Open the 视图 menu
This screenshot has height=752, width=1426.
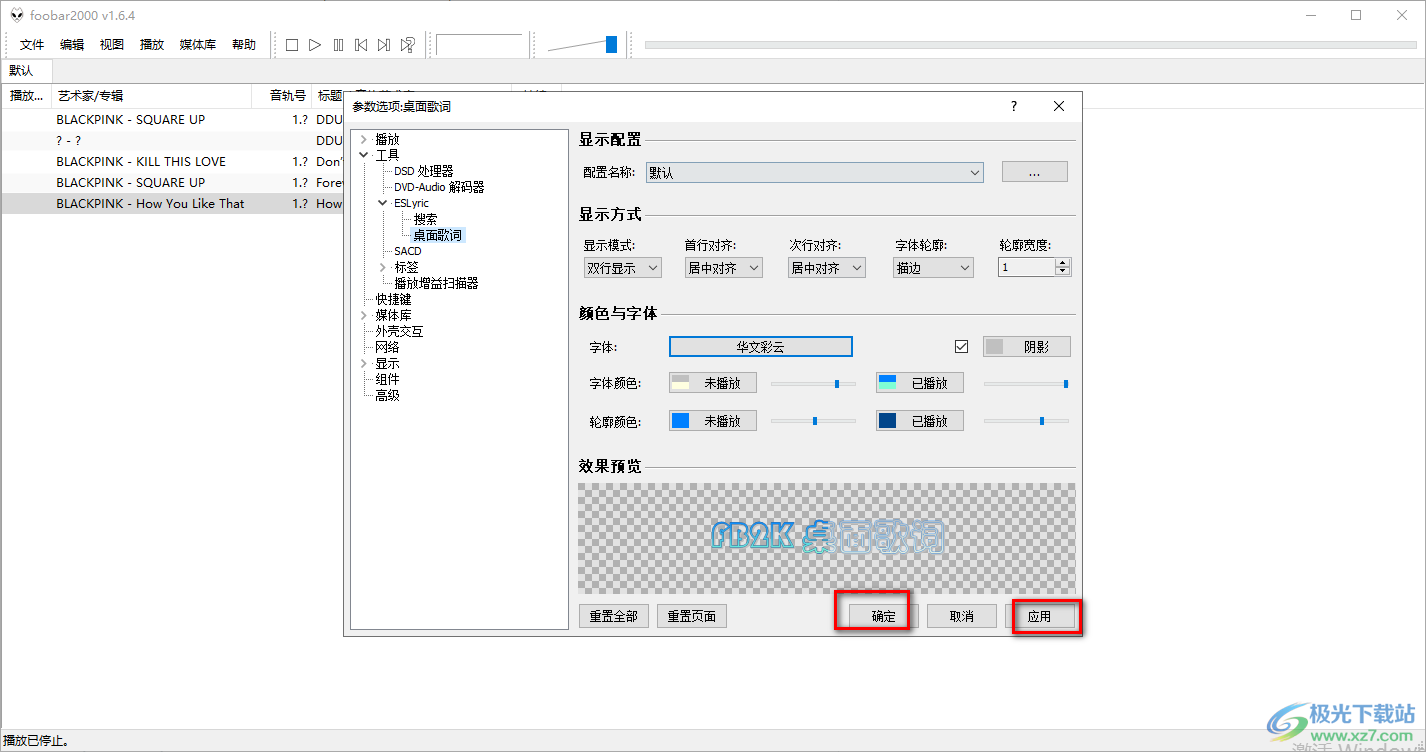(112, 45)
